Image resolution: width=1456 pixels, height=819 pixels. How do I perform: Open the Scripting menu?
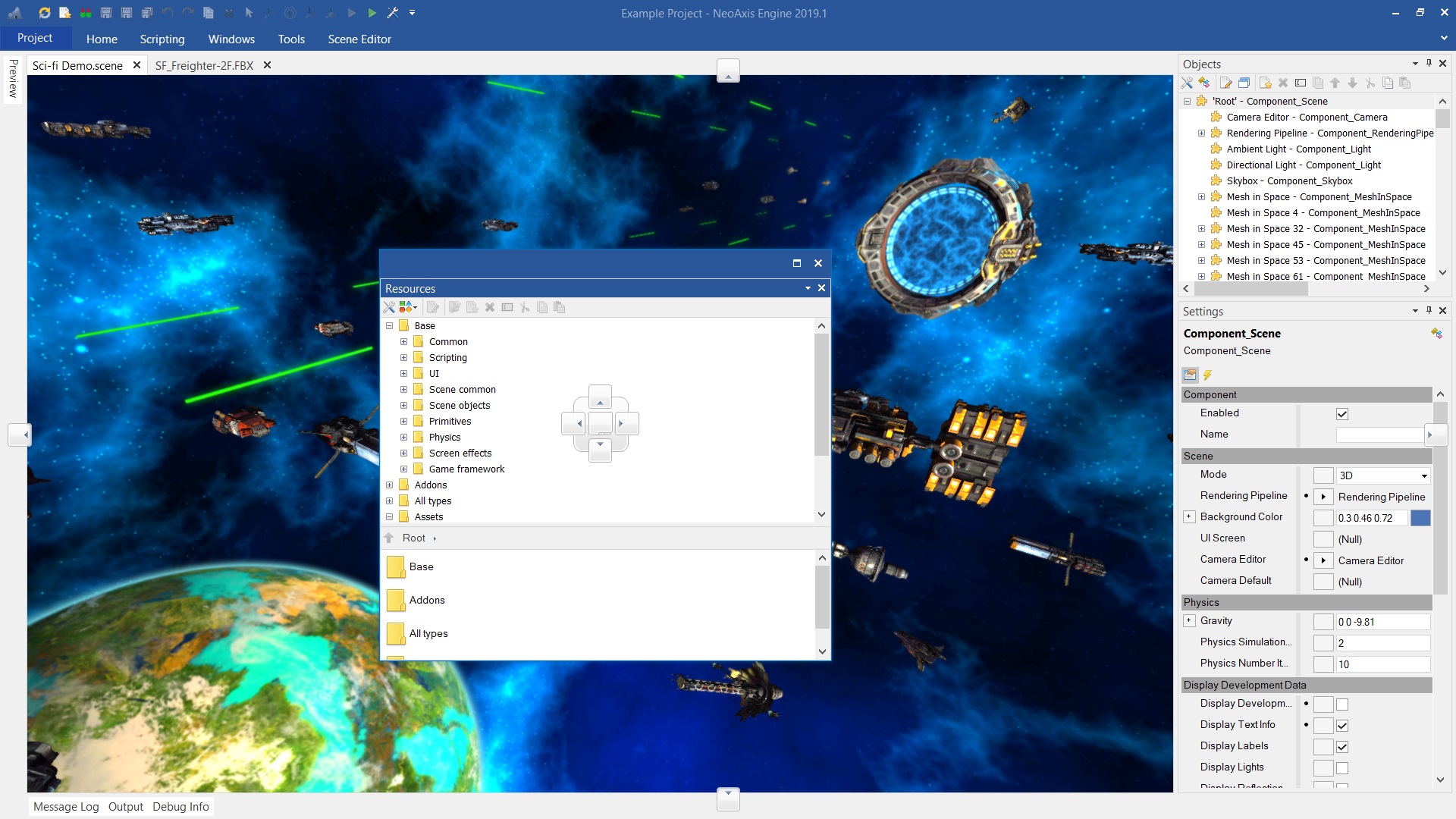click(x=162, y=39)
